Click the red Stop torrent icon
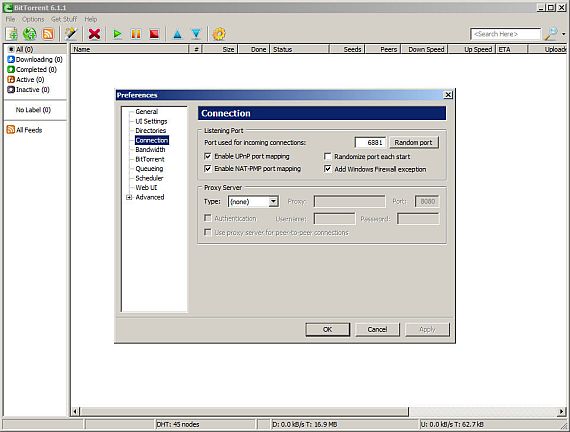Image resolution: width=570 pixels, height=432 pixels. pyautogui.click(x=154, y=34)
